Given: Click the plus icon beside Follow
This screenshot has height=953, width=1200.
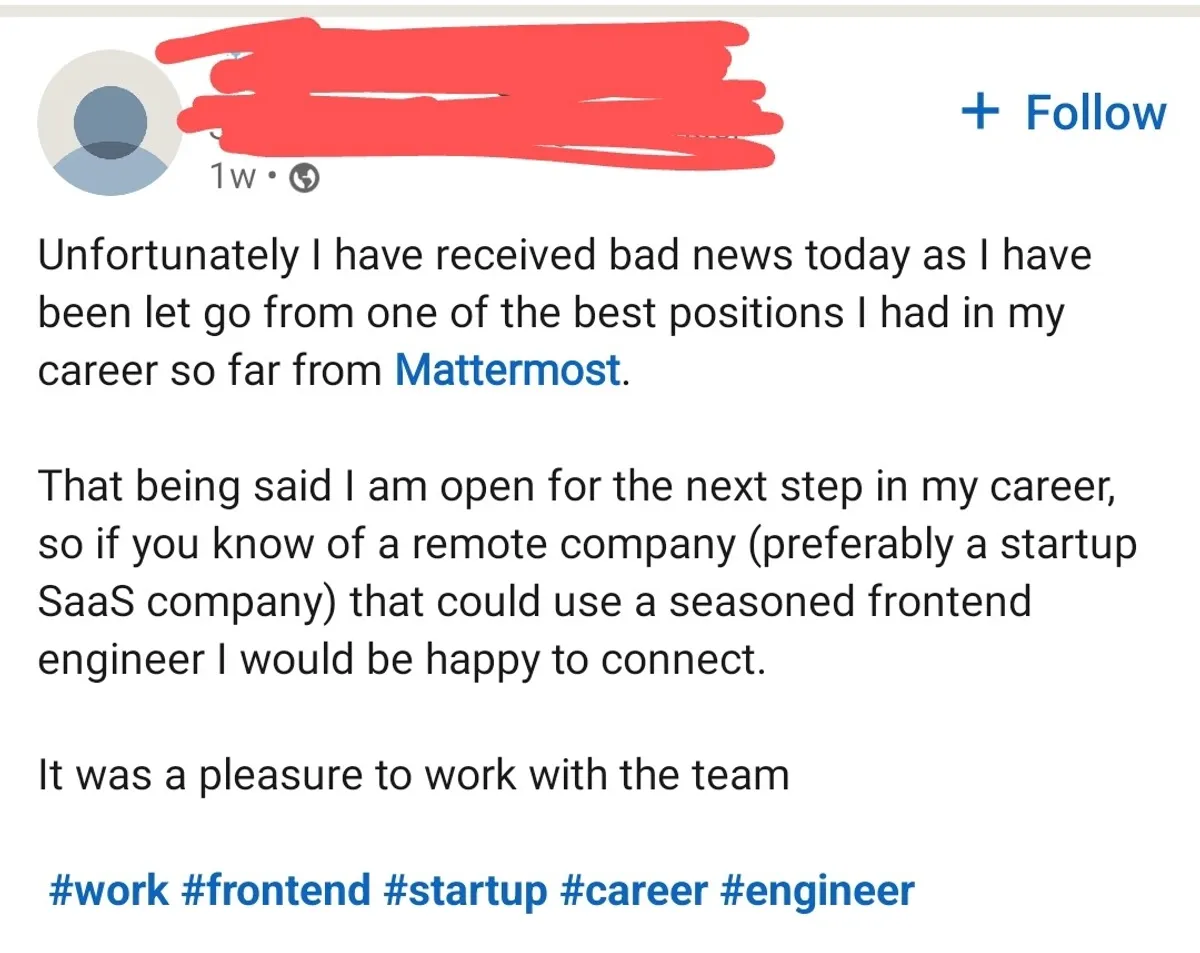Looking at the screenshot, I should 982,112.
